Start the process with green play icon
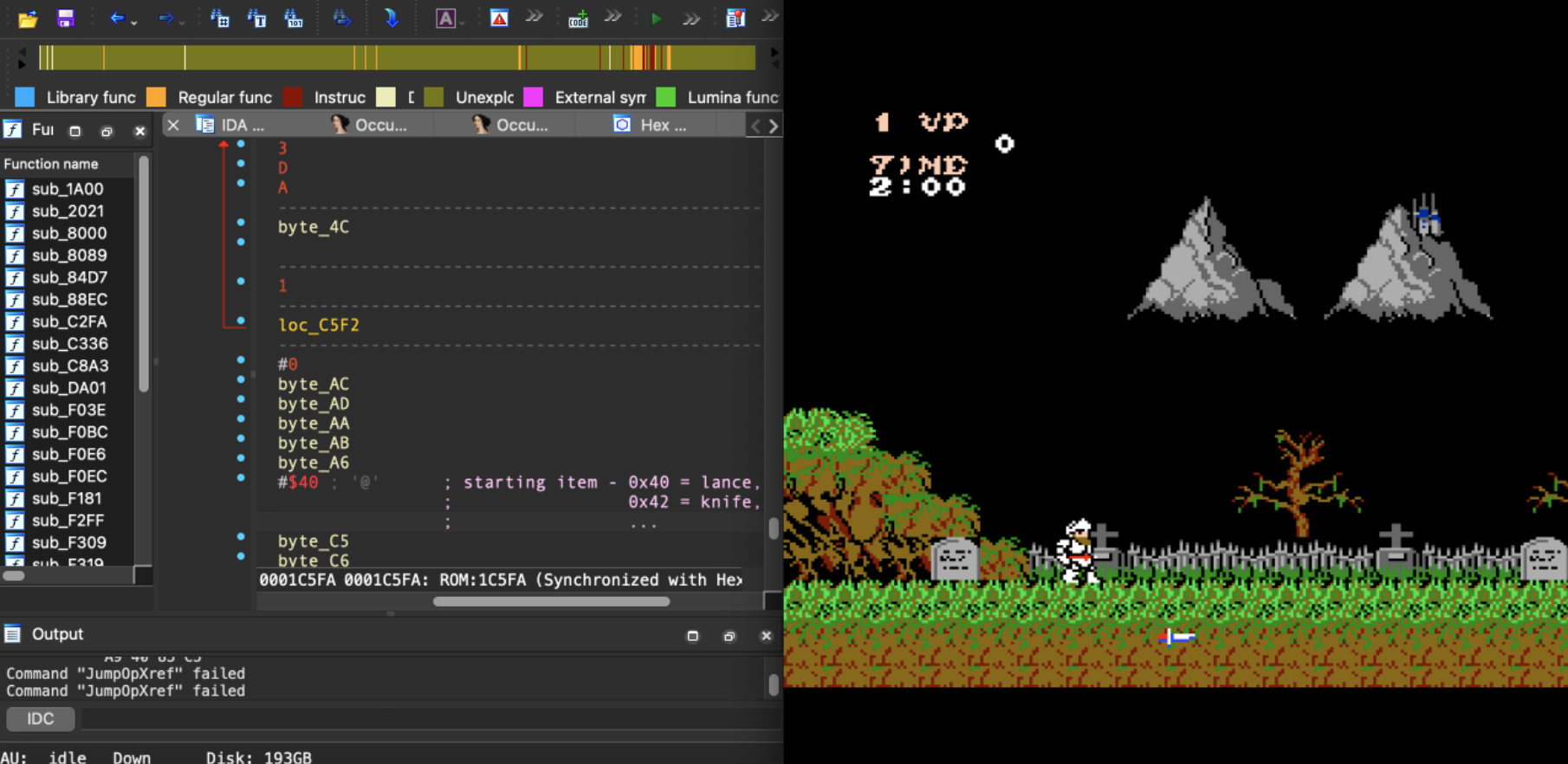The image size is (1568, 764). [656, 18]
